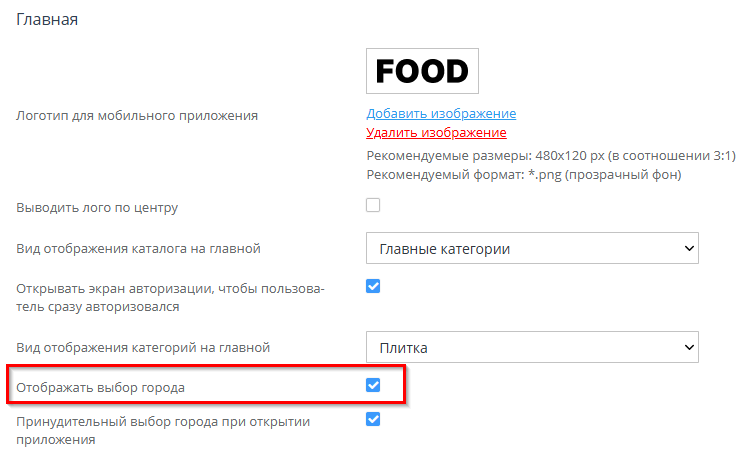Uncheck the authorization screen checkbox
The width and height of the screenshot is (740, 459).
pos(373,286)
